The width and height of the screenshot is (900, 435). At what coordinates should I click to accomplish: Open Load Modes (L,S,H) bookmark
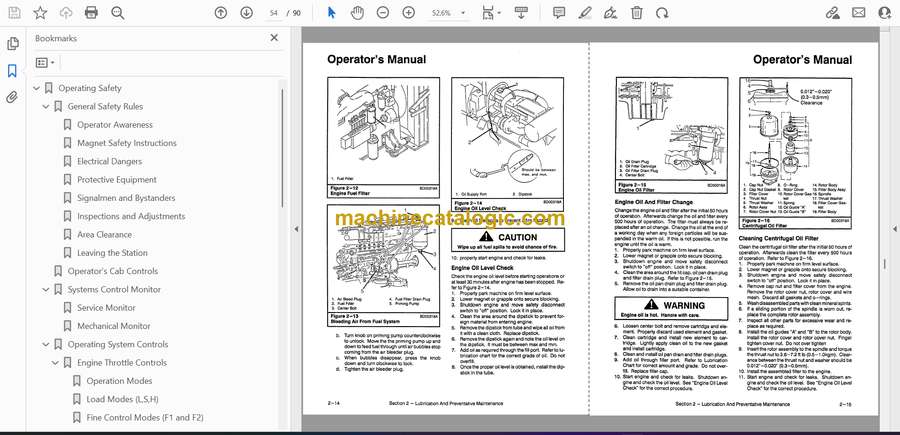(122, 399)
